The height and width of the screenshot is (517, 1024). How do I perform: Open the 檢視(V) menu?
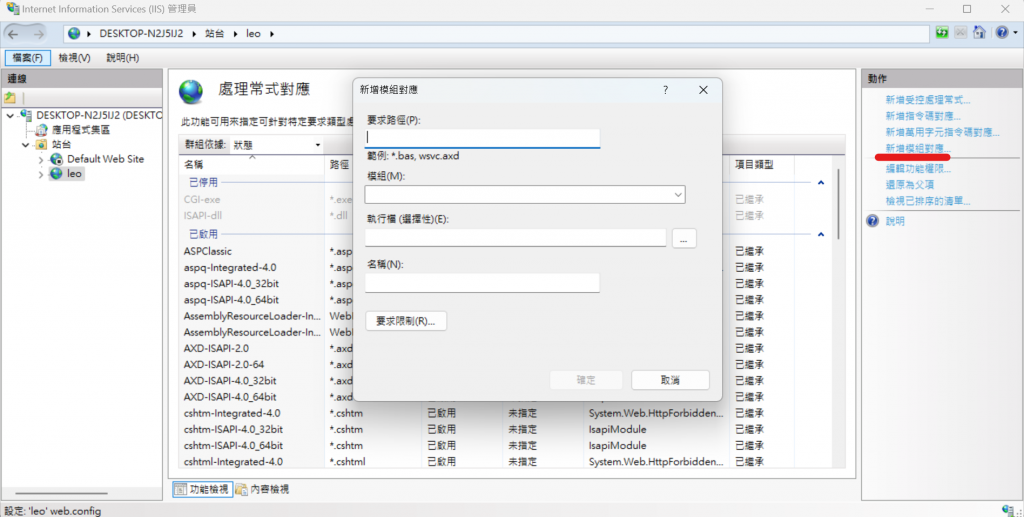(74, 58)
